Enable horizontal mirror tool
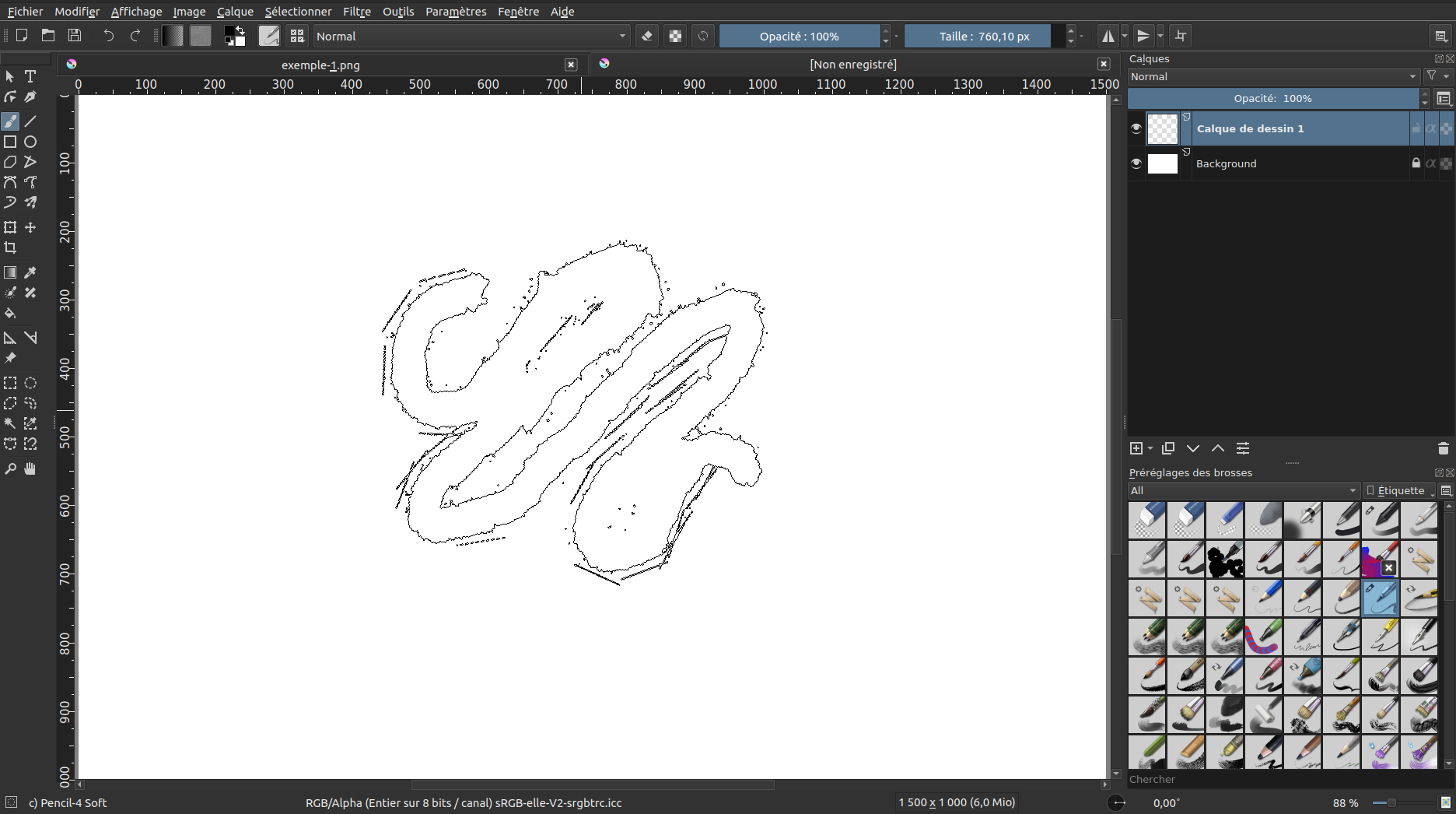The width and height of the screenshot is (1456, 814). point(1108,36)
